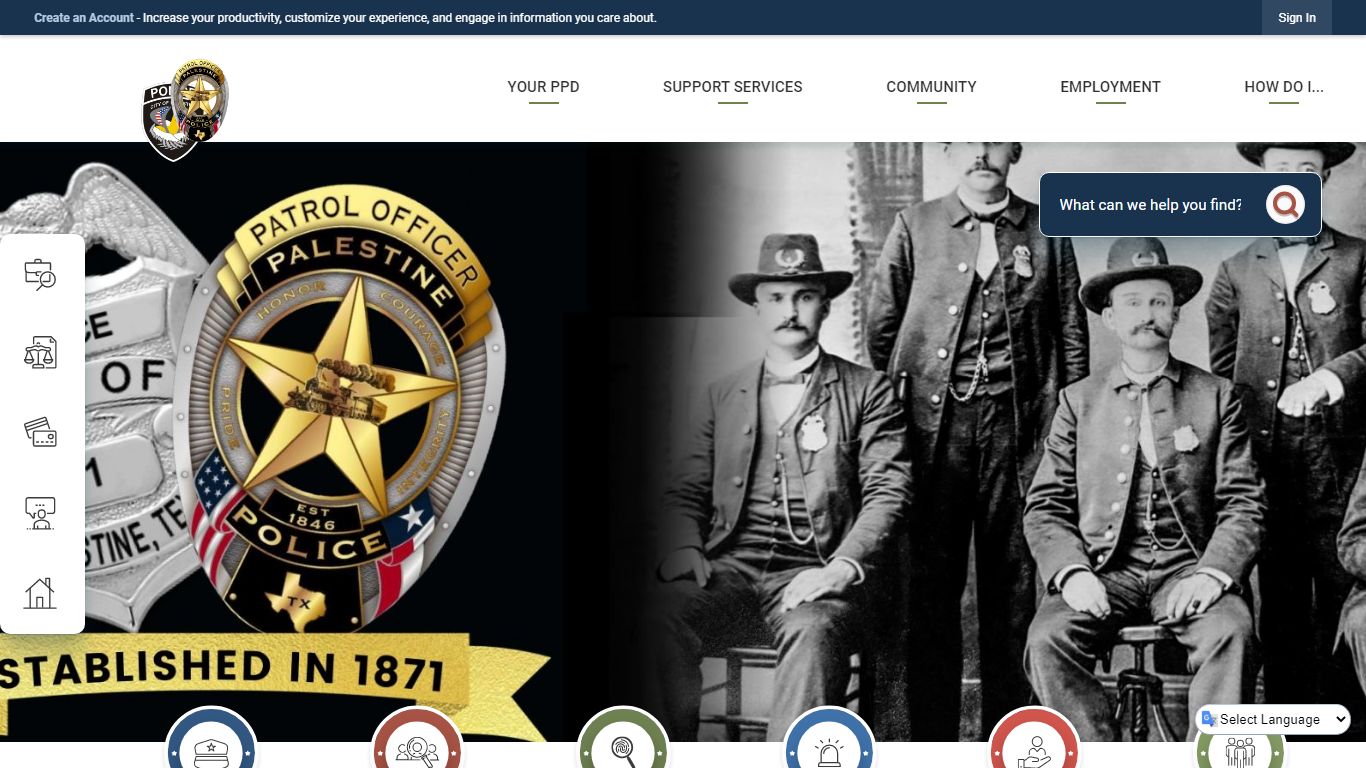Open the SUPPORT SERVICES menu

coord(733,87)
